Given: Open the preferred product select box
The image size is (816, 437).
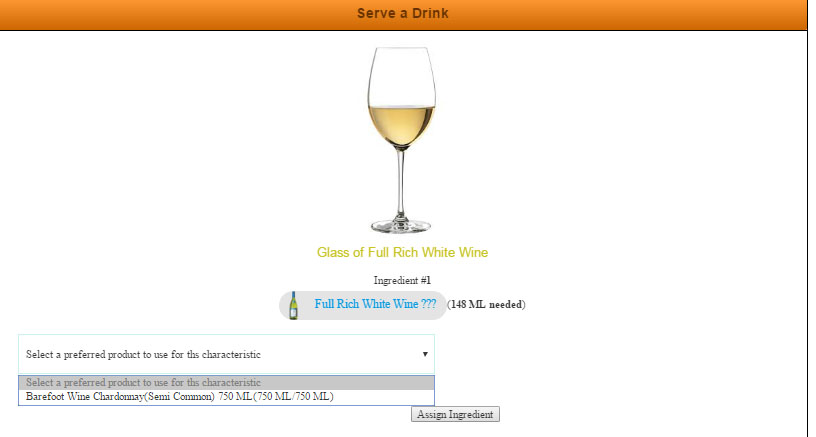Looking at the screenshot, I should pos(226,354).
